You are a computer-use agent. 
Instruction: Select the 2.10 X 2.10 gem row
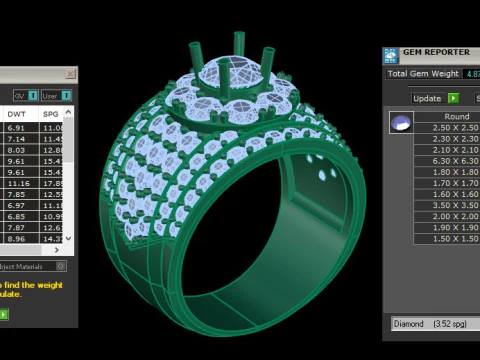447,150
